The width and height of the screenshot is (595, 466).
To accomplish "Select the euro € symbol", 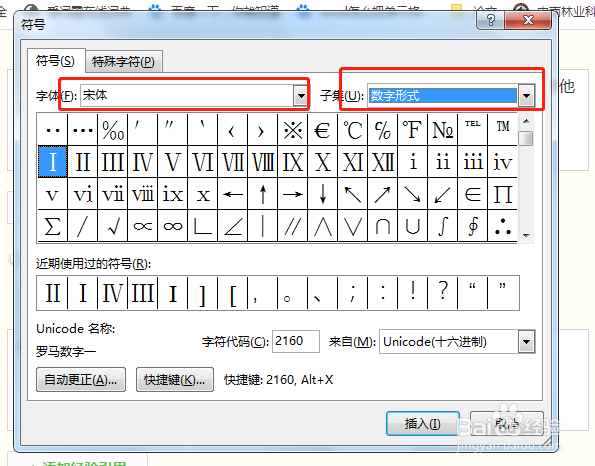I will [323, 130].
